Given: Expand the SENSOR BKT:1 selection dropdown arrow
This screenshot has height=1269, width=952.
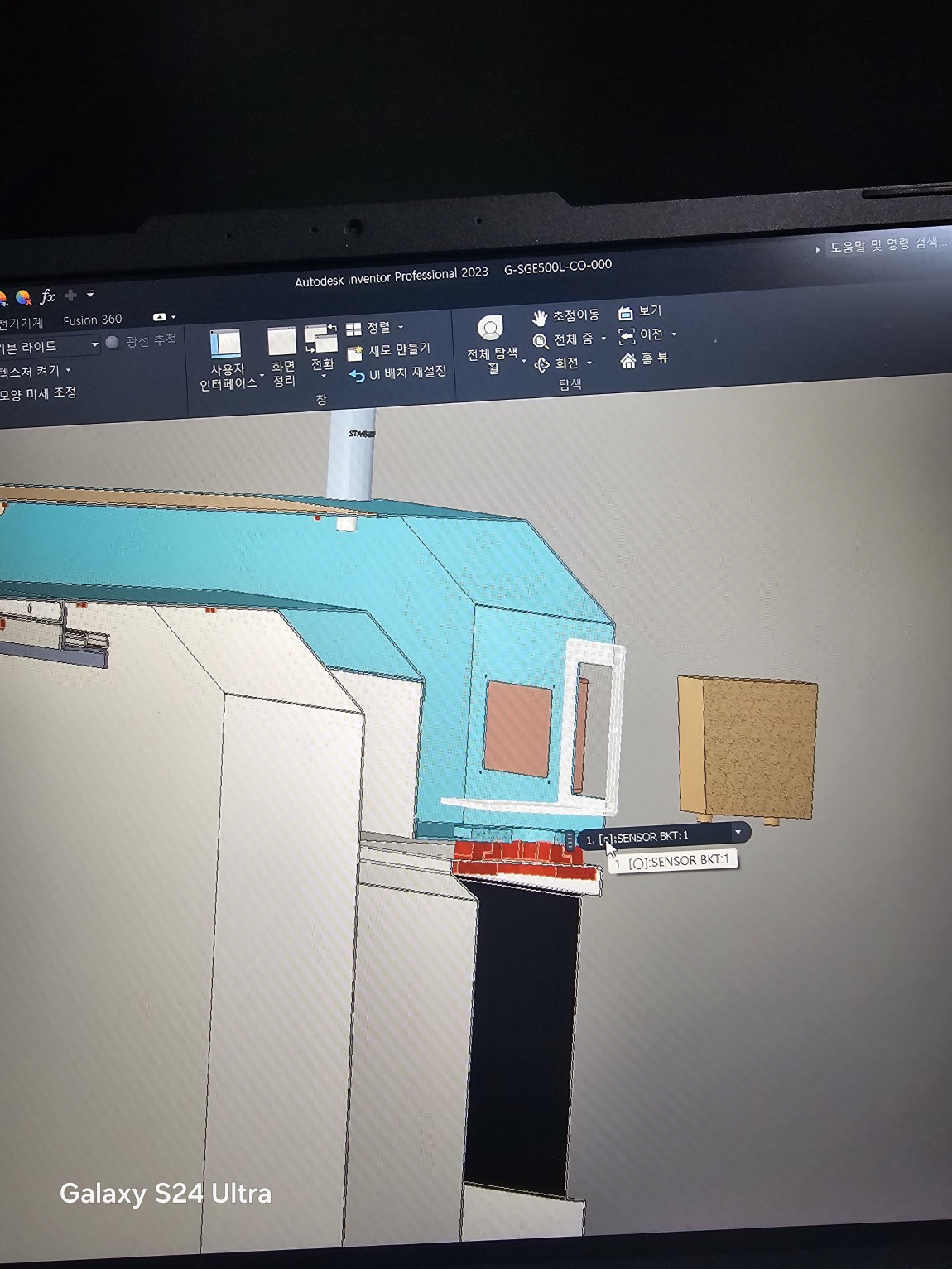Looking at the screenshot, I should point(738,832).
